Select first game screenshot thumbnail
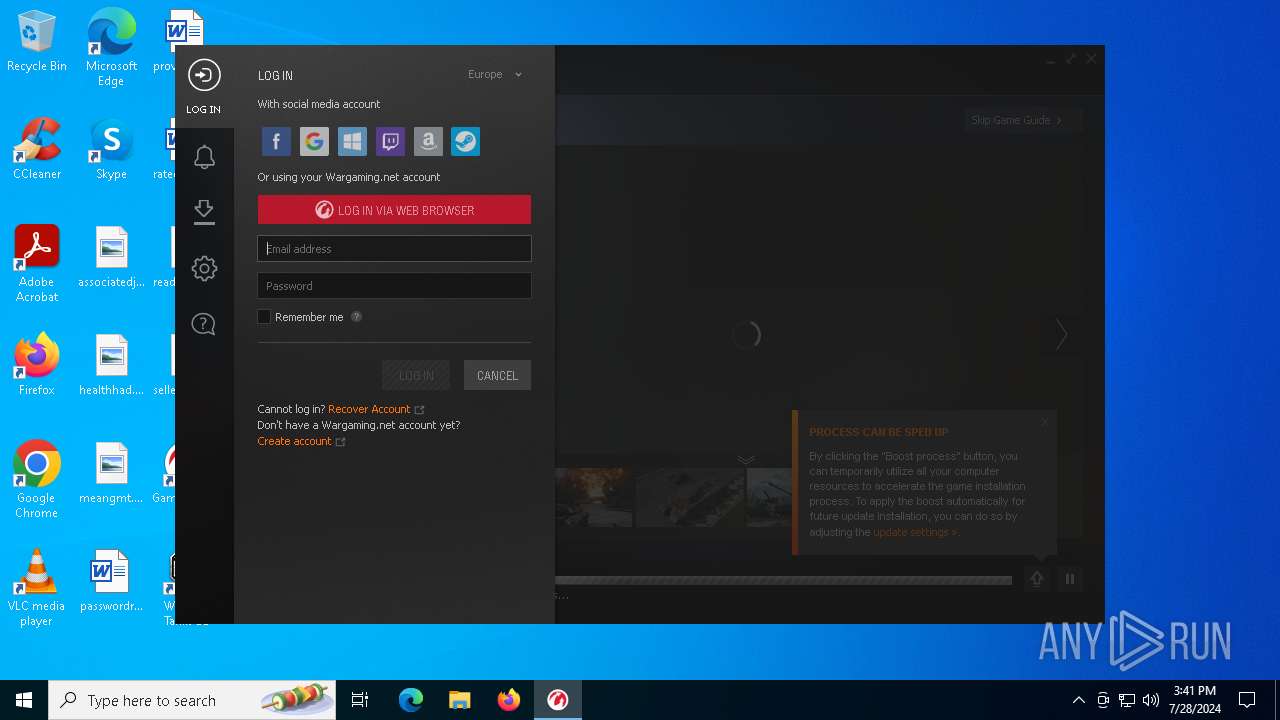Viewport: 1280px width, 720px height. tap(594, 497)
